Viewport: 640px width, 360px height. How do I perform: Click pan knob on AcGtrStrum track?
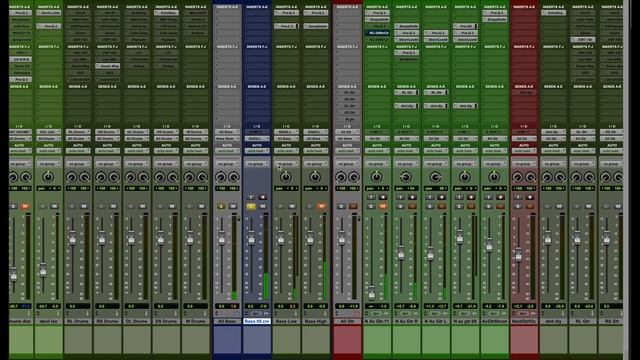[494, 177]
